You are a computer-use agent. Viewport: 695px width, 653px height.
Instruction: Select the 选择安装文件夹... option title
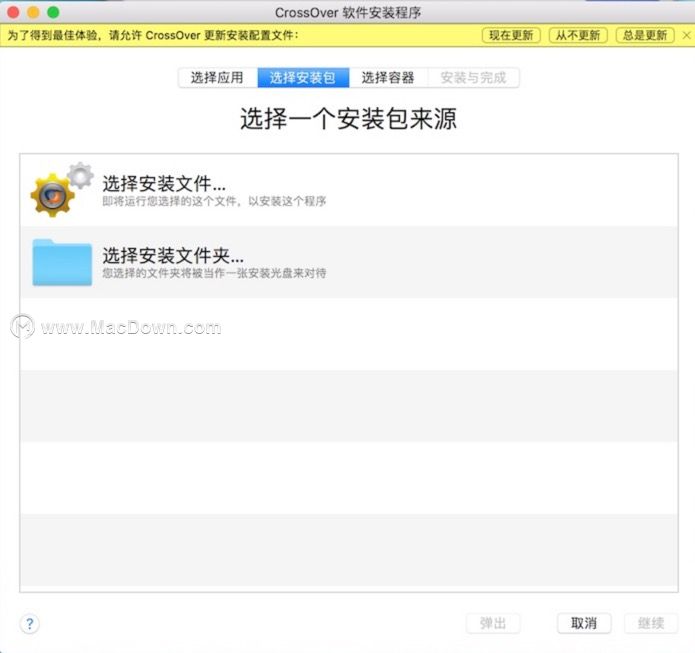(173, 255)
